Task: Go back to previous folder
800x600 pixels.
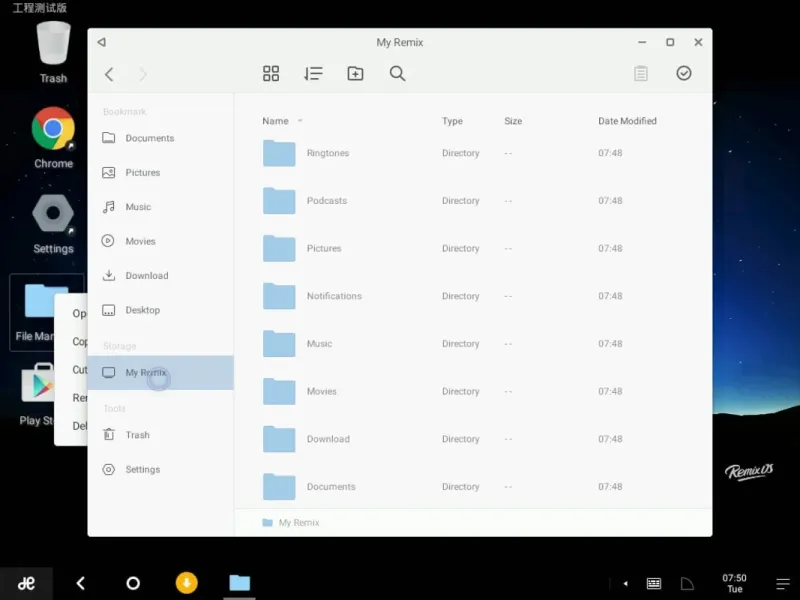Action: 109,74
